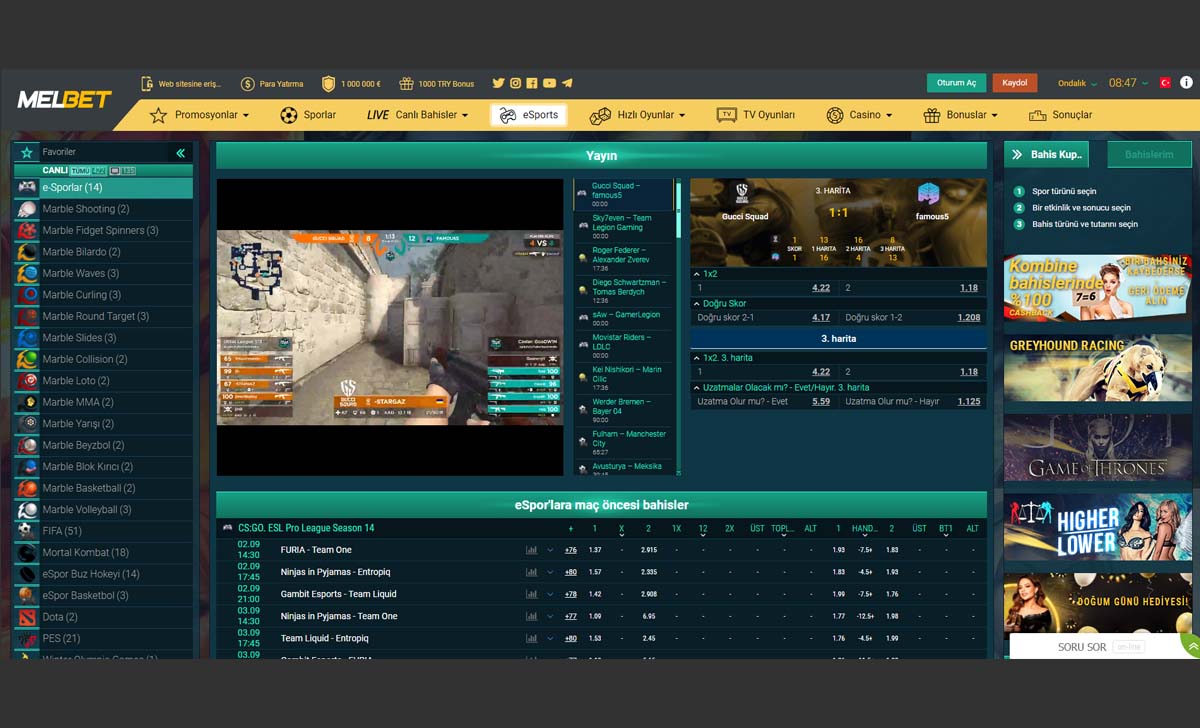Click the FIFA soccer ball icon
Screen dimensions: 1200x728
click(x=27, y=531)
